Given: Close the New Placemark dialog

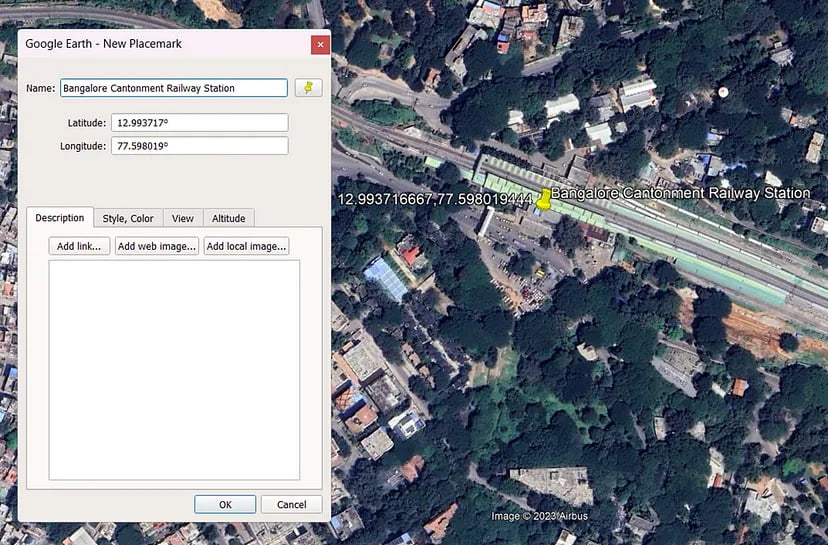Looking at the screenshot, I should click(x=320, y=45).
